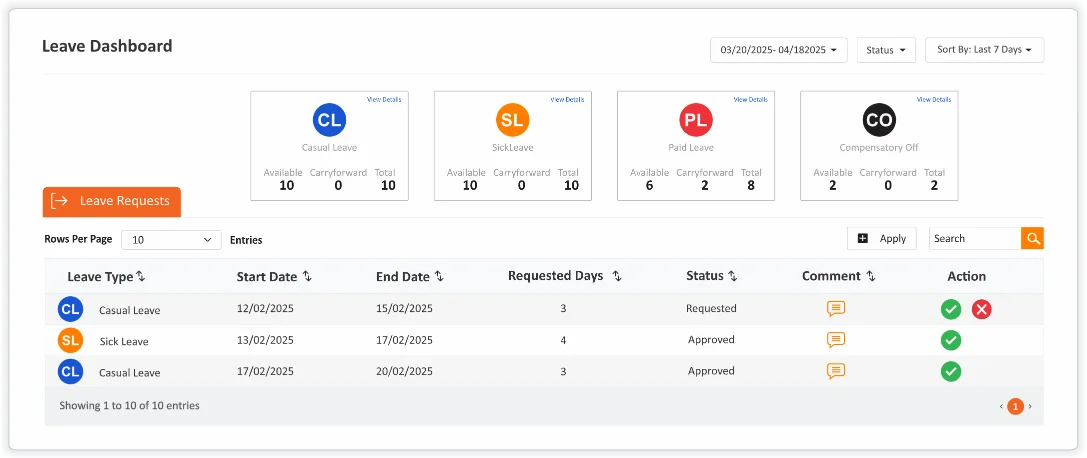
Task: Click the green check in Sick Leave row
Action: pyautogui.click(x=951, y=340)
